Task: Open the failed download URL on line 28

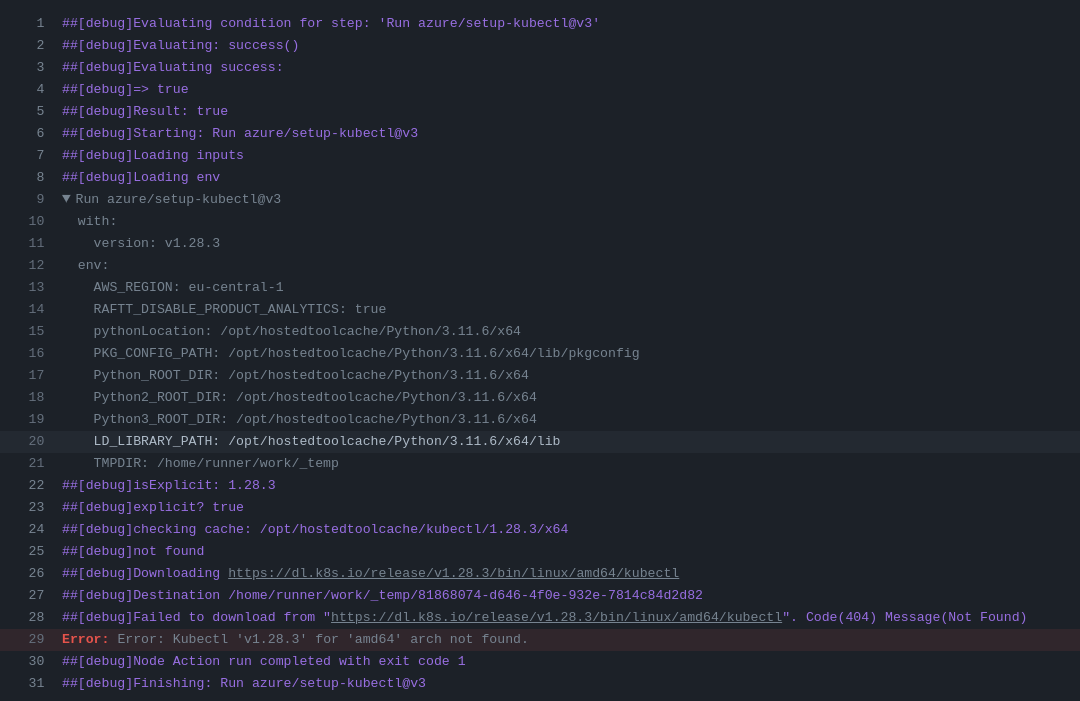Action: [556, 617]
